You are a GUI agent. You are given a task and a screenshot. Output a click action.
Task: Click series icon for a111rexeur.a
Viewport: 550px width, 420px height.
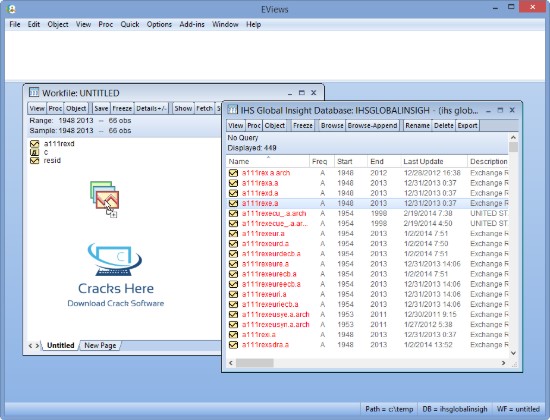pyautogui.click(x=233, y=234)
